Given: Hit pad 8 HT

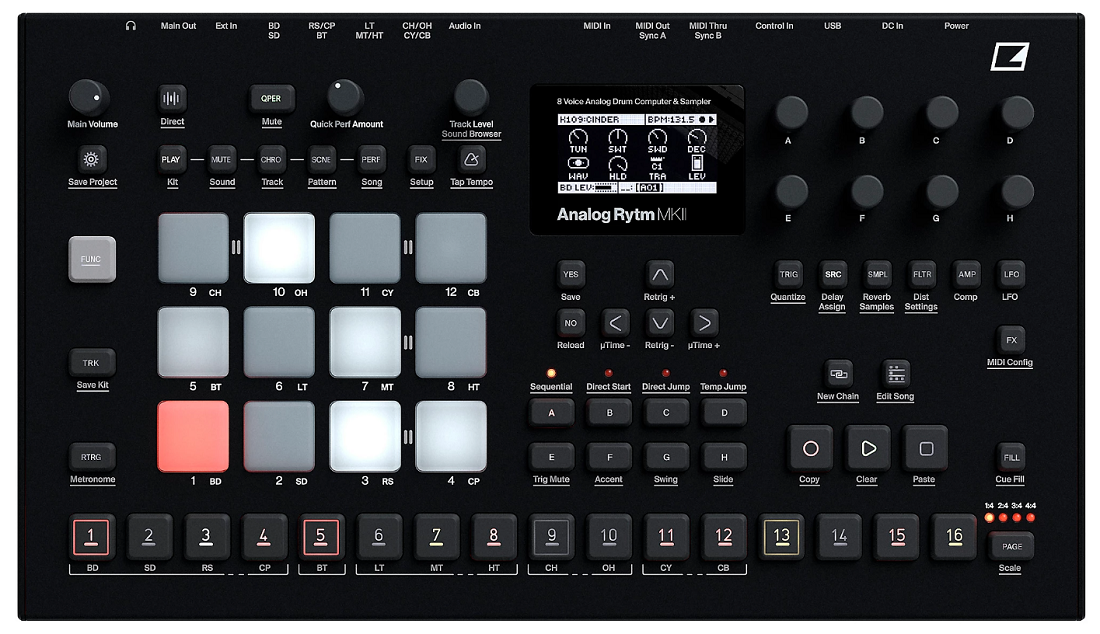Looking at the screenshot, I should point(450,342).
